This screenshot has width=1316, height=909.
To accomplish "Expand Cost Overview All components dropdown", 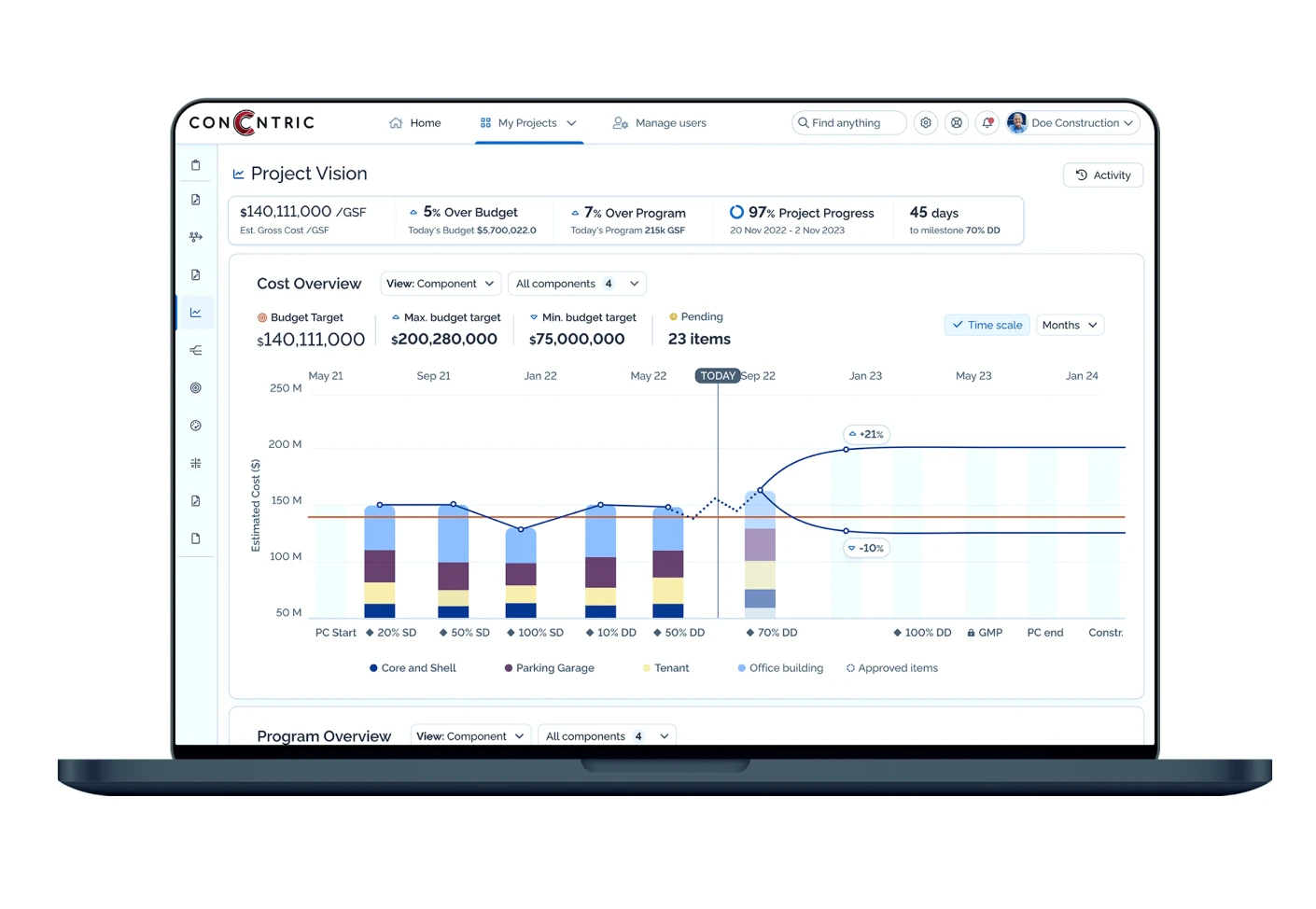I will tap(577, 284).
